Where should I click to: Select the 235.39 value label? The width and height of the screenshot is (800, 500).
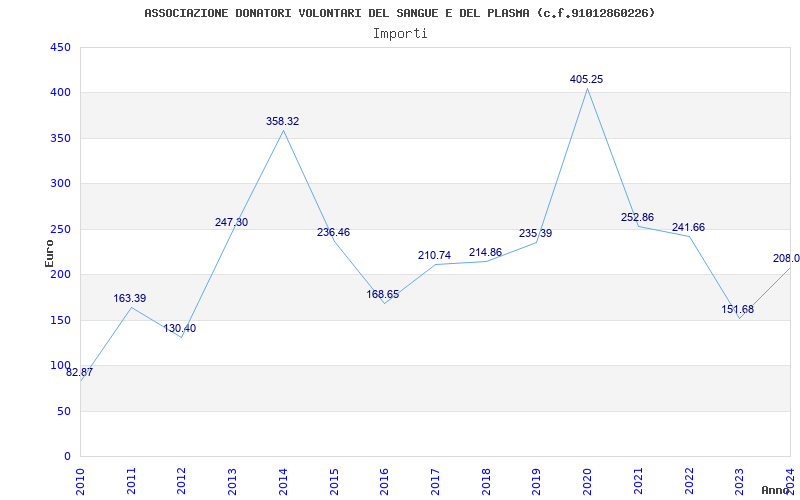point(535,234)
